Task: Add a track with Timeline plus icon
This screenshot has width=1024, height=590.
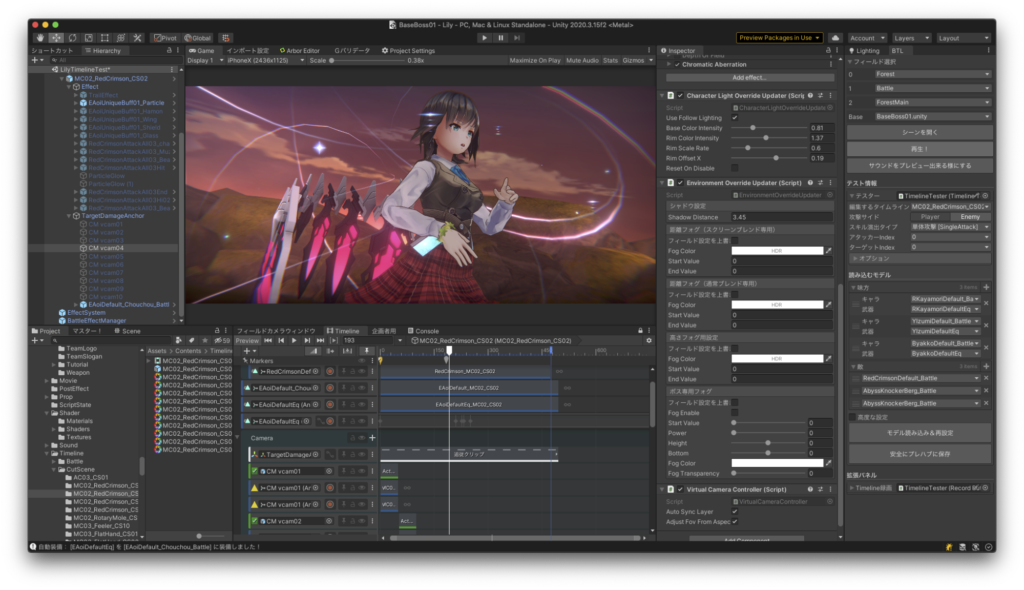Action: click(x=248, y=351)
